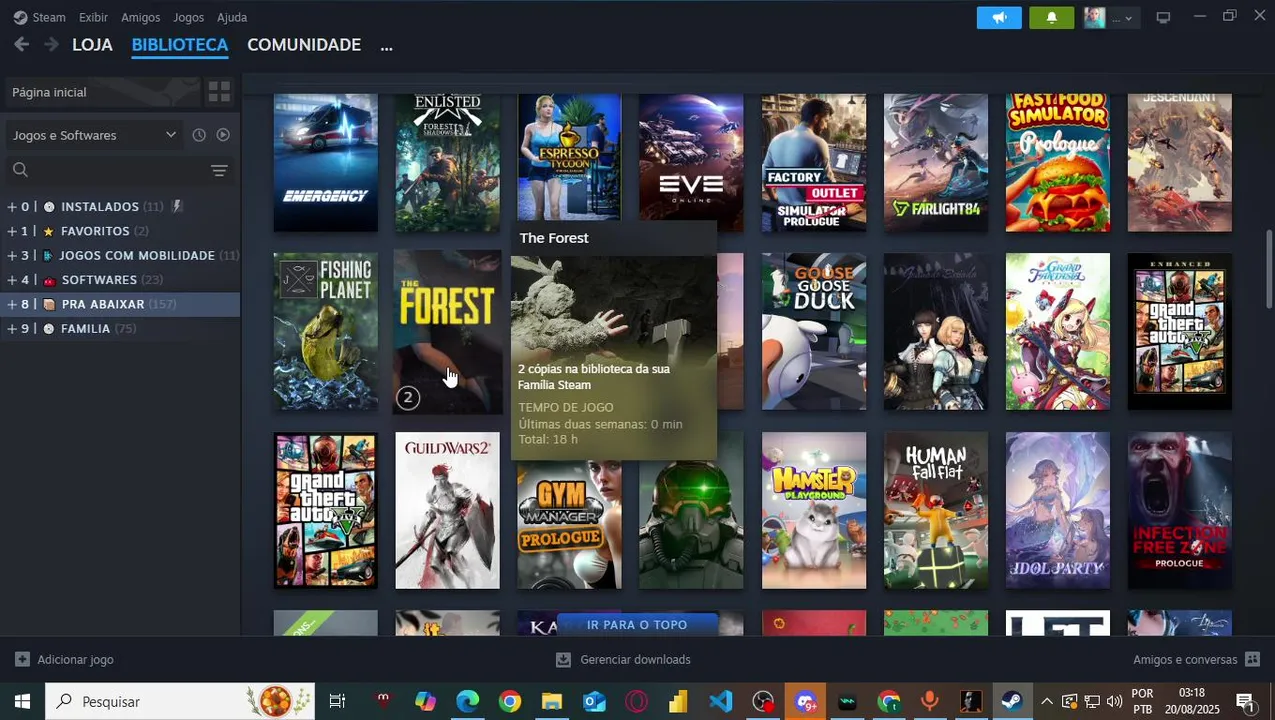The image size is (1275, 720).
Task: Expand the FAVORITOS collection
Action: pos(12,231)
